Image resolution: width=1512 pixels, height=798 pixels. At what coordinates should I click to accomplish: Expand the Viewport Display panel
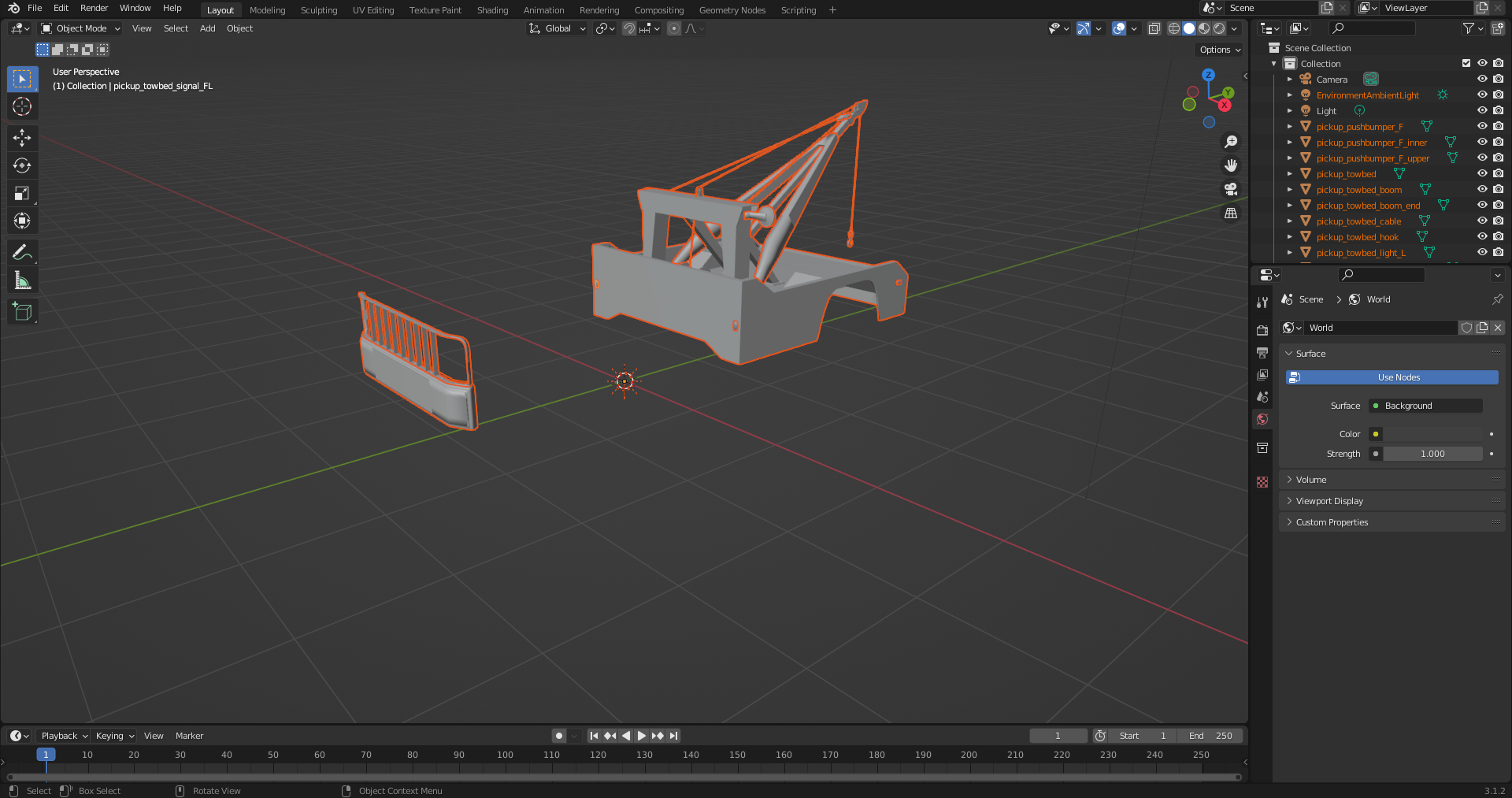point(1329,501)
